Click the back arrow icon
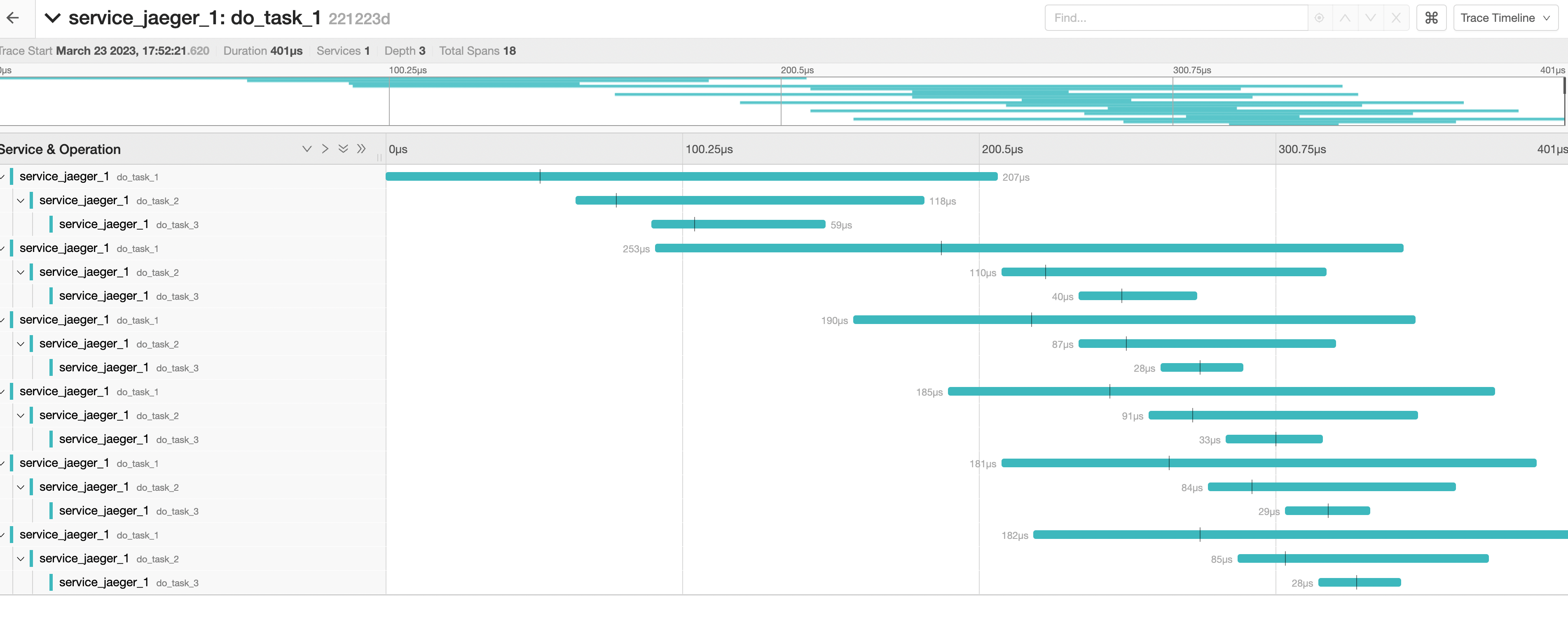 (13, 18)
